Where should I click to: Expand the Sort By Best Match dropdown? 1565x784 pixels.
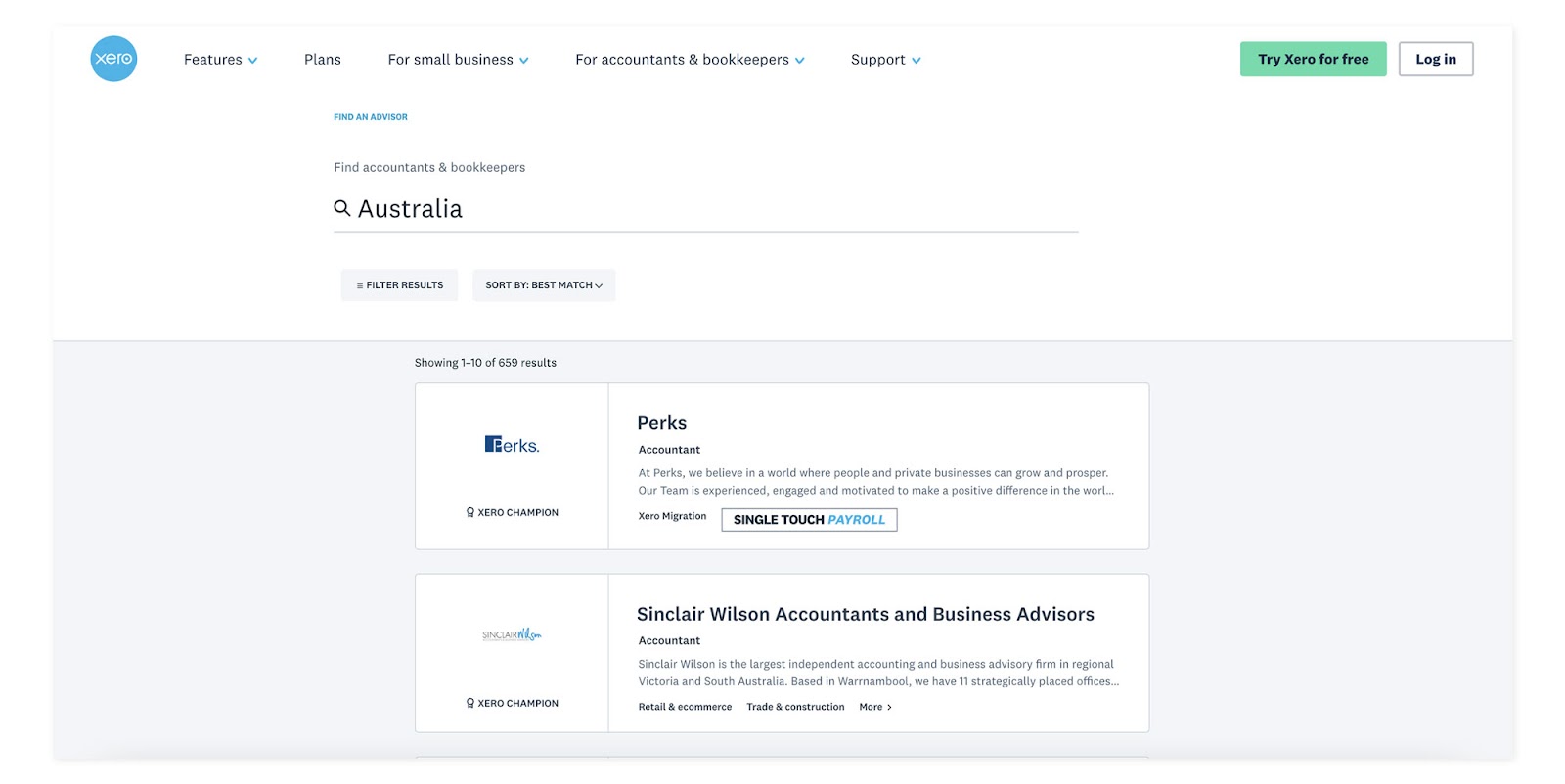[544, 285]
